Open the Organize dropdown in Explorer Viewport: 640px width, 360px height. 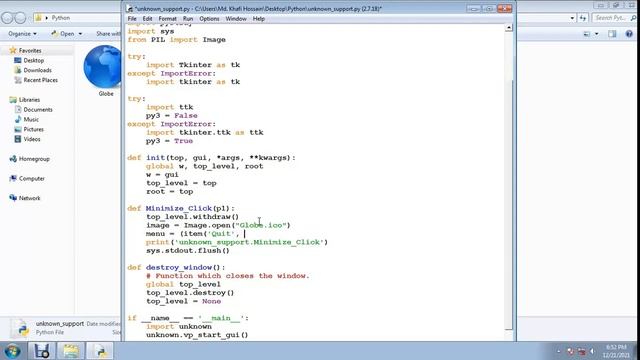click(22, 34)
